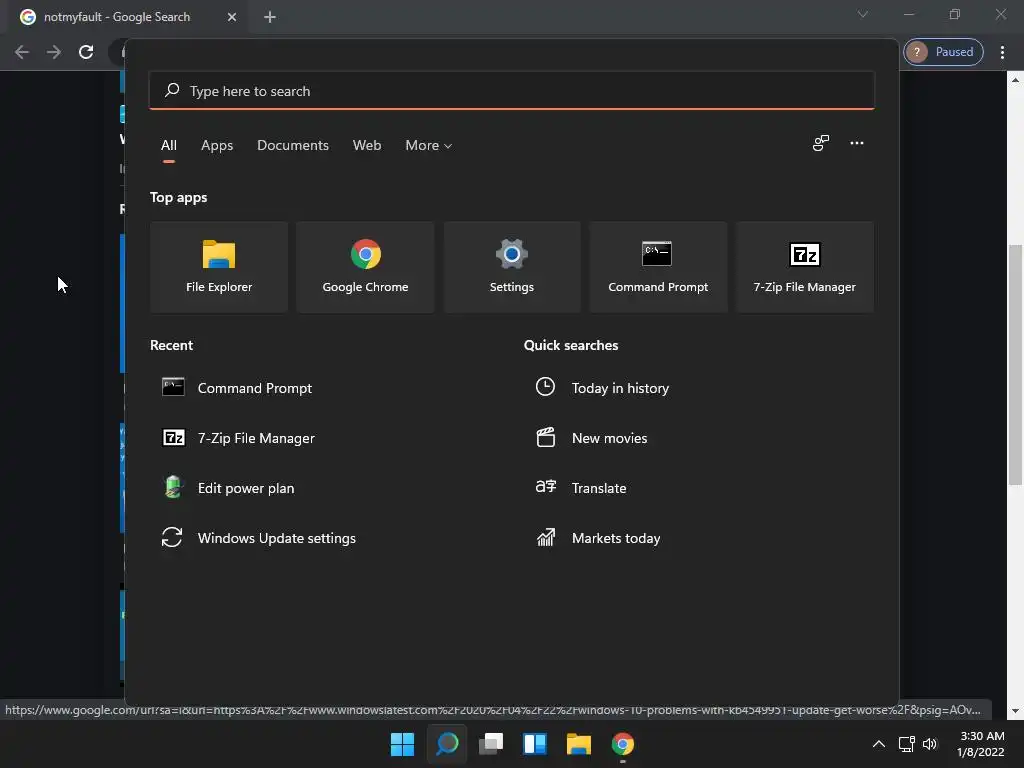Open Windows Start button on taskbar

(x=402, y=744)
